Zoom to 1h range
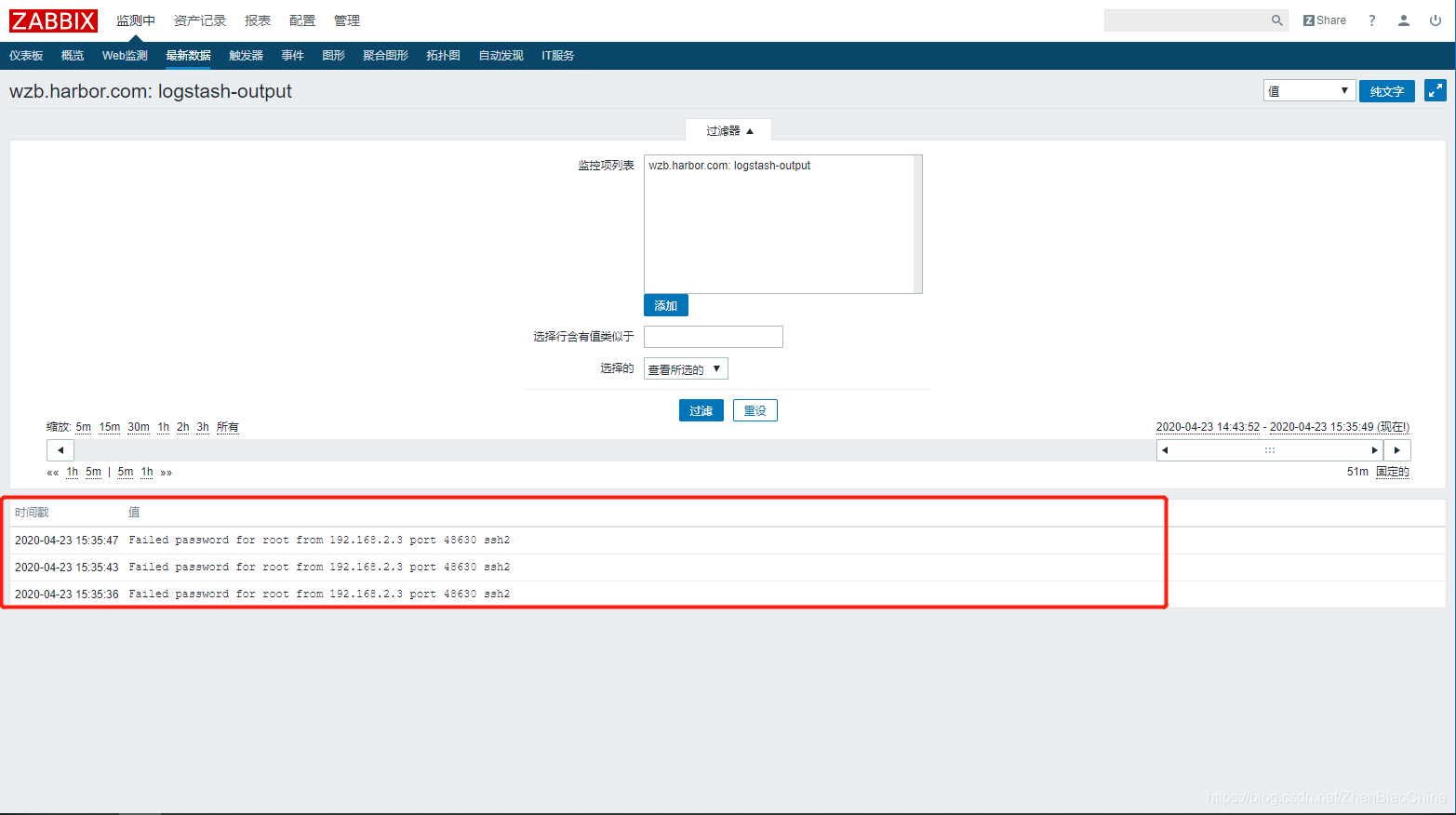1456x815 pixels. coord(164,427)
